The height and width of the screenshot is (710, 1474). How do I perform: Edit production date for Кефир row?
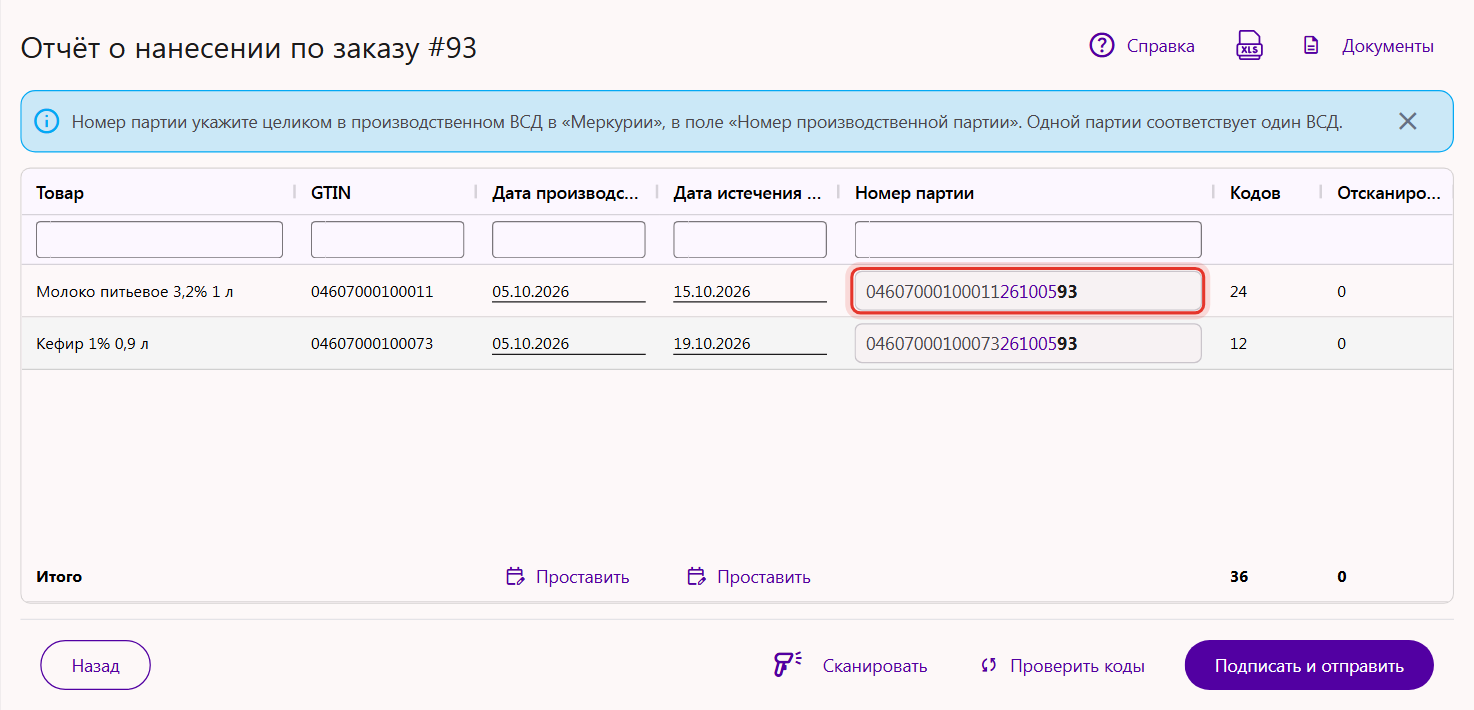pyautogui.click(x=568, y=344)
